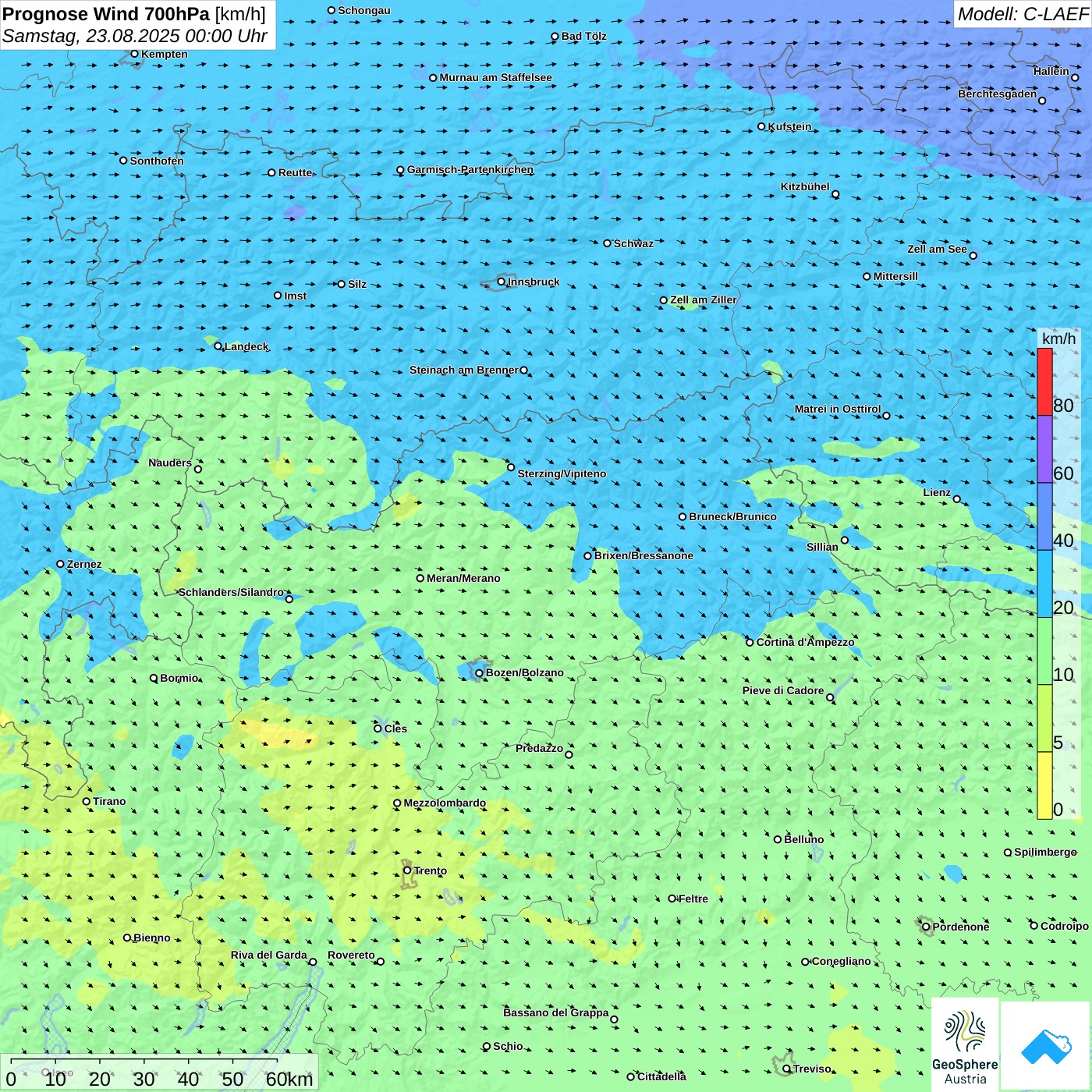Click the Matrei in Osttirol label
The height and width of the screenshot is (1092, 1092).
tap(838, 409)
